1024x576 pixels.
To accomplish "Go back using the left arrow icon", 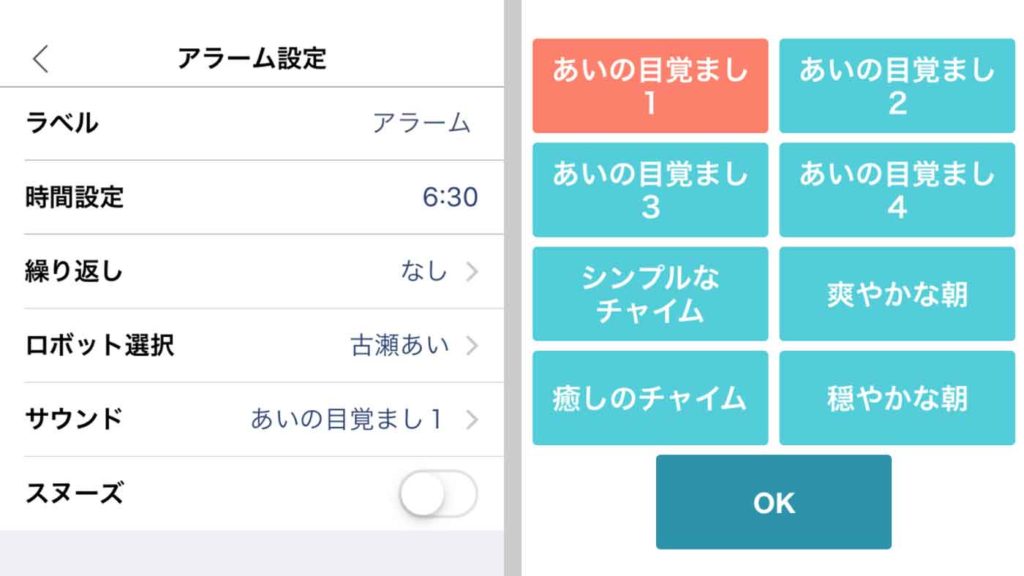I will 40,59.
